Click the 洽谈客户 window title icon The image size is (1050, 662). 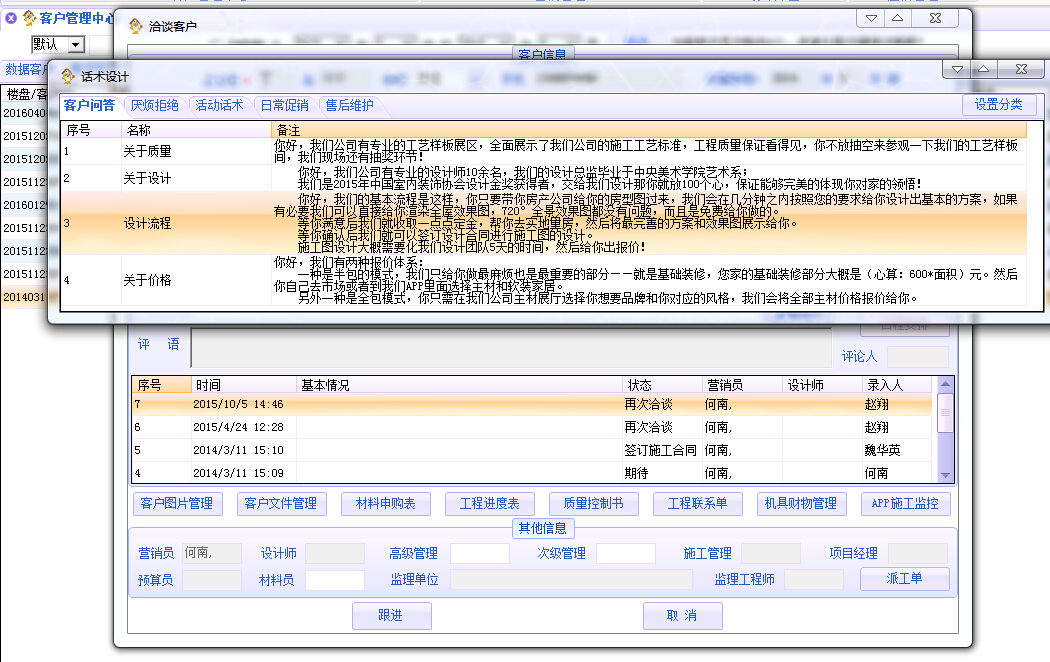(135, 26)
